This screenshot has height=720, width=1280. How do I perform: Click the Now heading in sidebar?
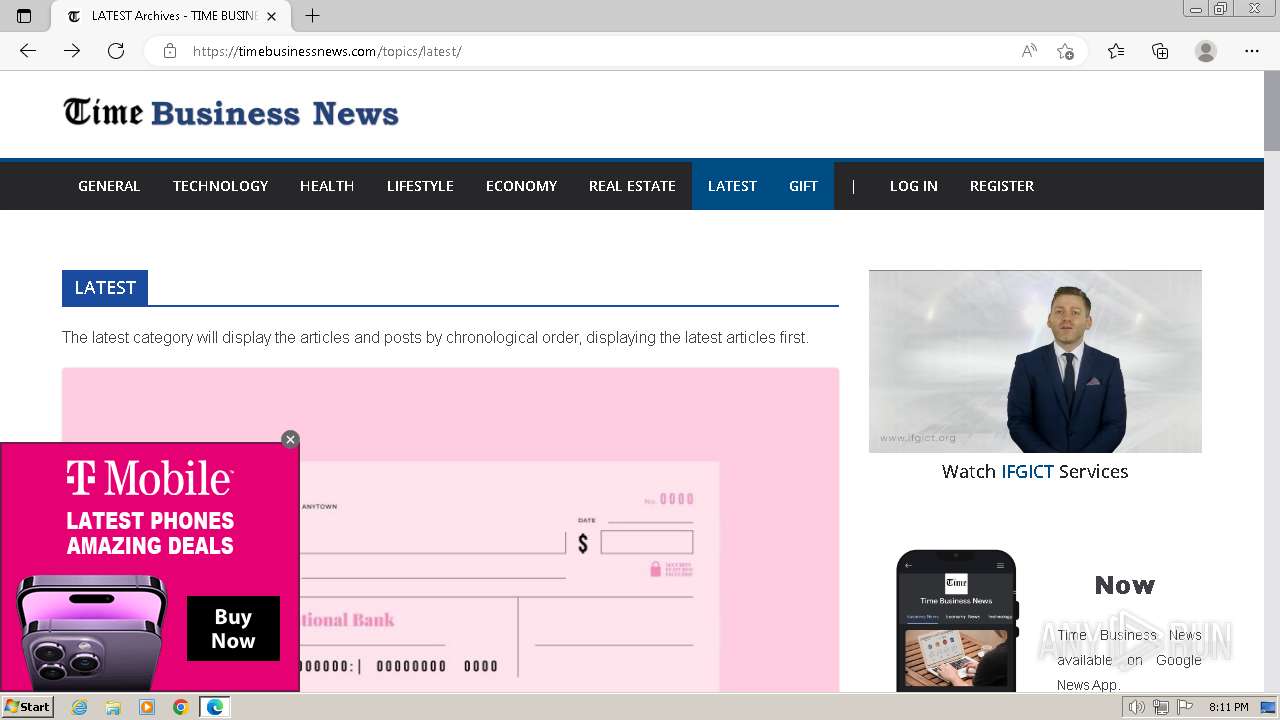click(1125, 585)
